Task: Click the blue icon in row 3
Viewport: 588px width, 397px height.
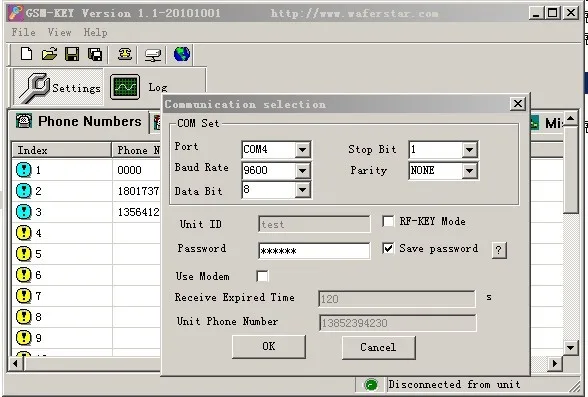Action: (24, 212)
